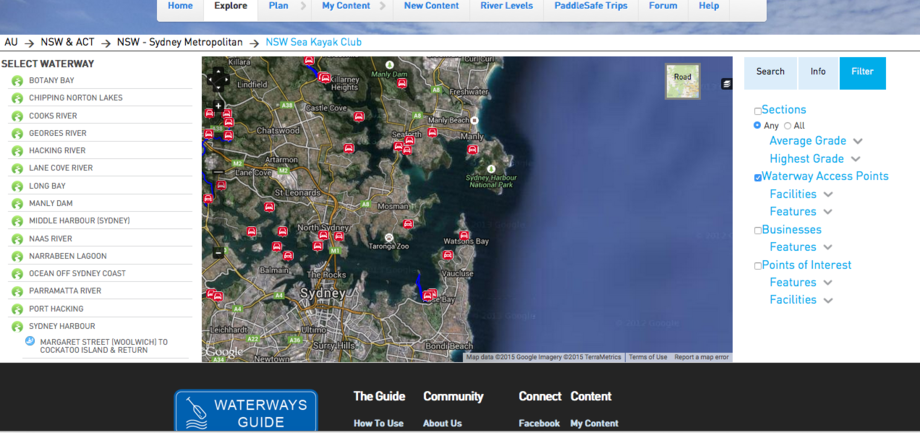Expand Features under Waterway Access Points

point(827,212)
